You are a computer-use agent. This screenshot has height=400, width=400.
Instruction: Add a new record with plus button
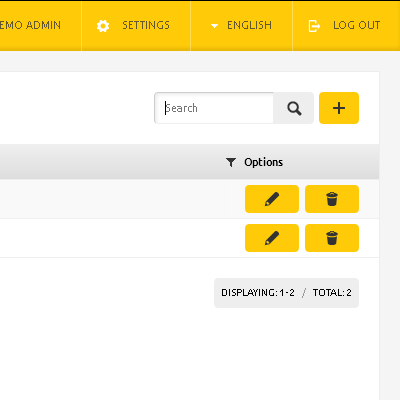[x=339, y=108]
